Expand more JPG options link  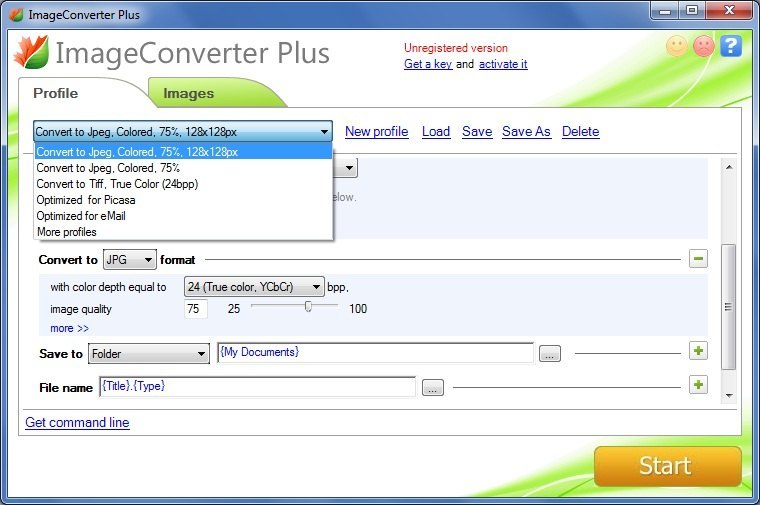[69, 328]
